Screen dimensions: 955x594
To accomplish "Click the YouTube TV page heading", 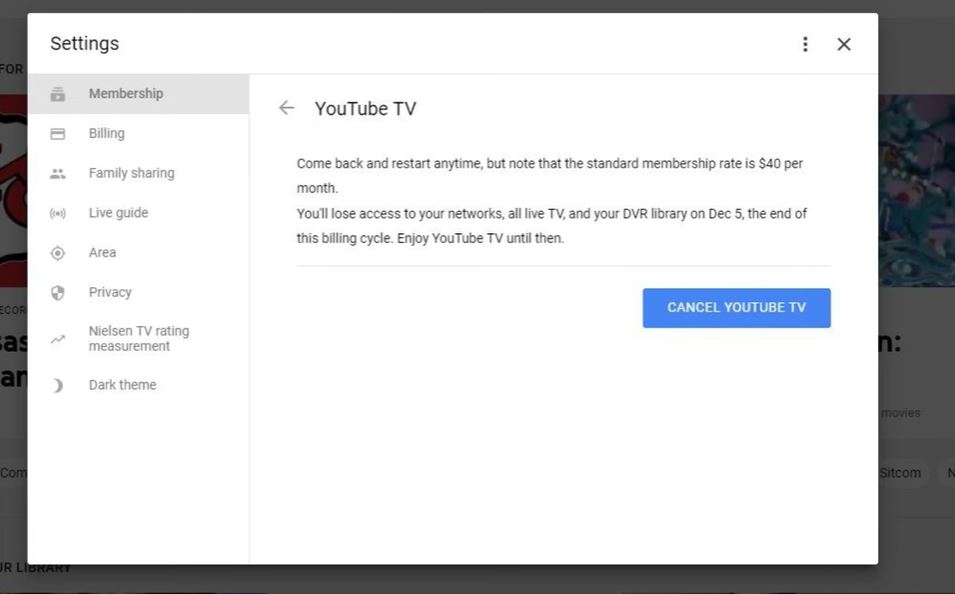I will [365, 108].
